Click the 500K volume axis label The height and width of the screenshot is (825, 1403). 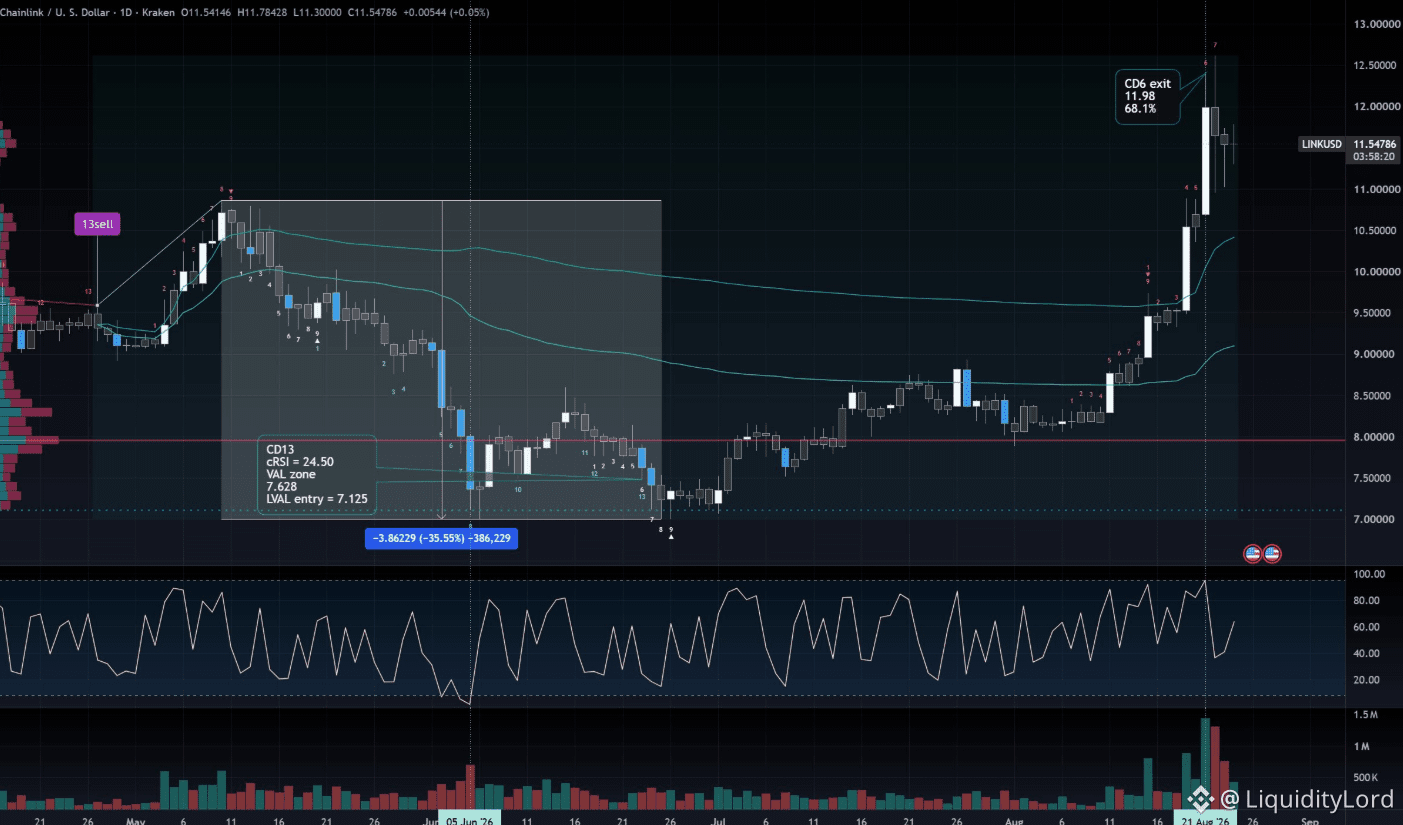click(1365, 779)
